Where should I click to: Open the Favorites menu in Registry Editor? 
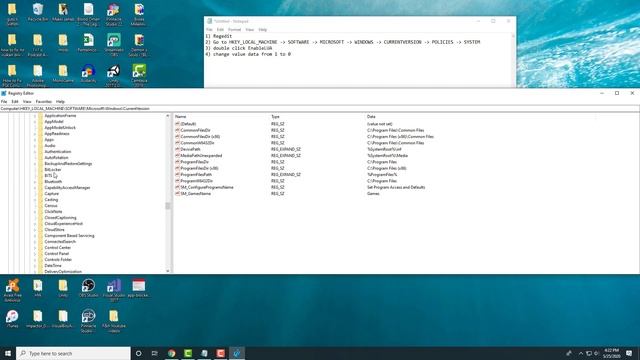tap(44, 101)
